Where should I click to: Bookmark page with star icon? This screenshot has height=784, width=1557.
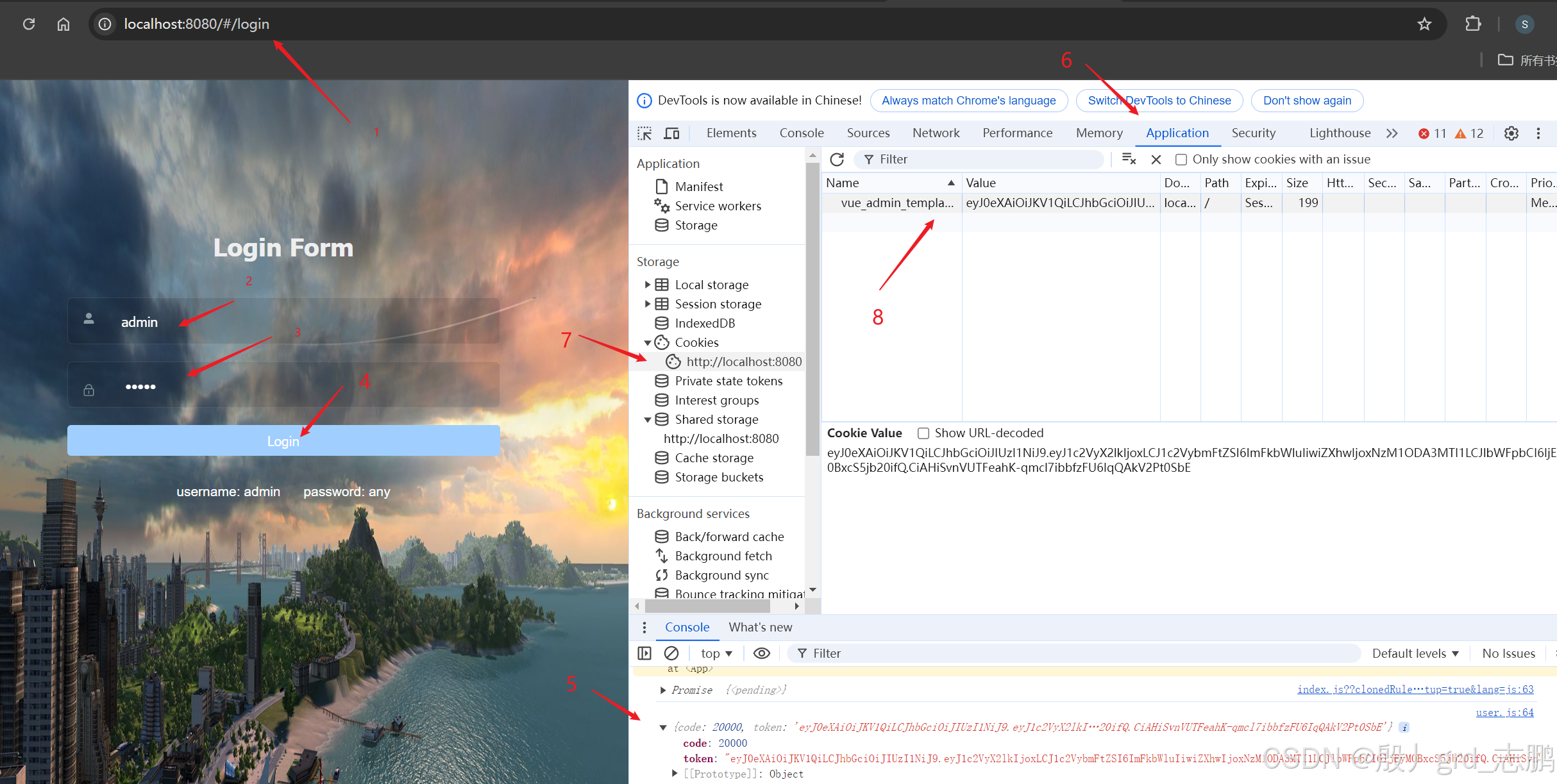click(1424, 24)
